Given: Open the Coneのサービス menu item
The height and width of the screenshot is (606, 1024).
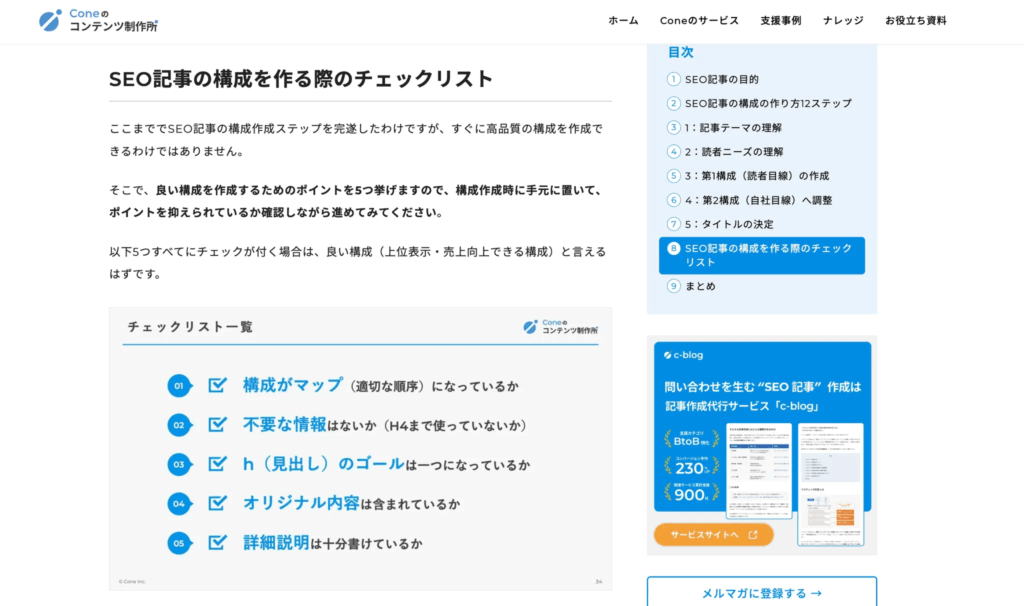Looking at the screenshot, I should [x=699, y=21].
